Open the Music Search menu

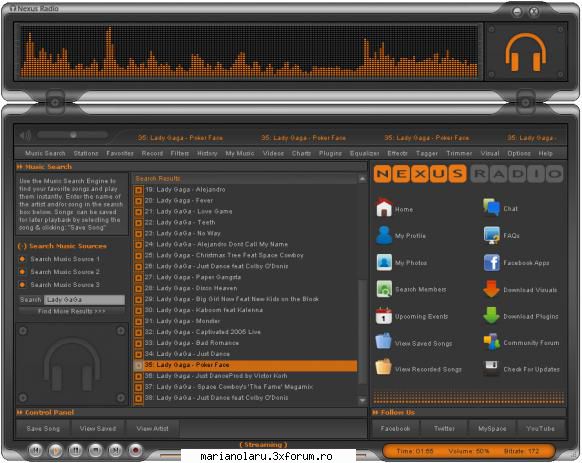[45, 153]
